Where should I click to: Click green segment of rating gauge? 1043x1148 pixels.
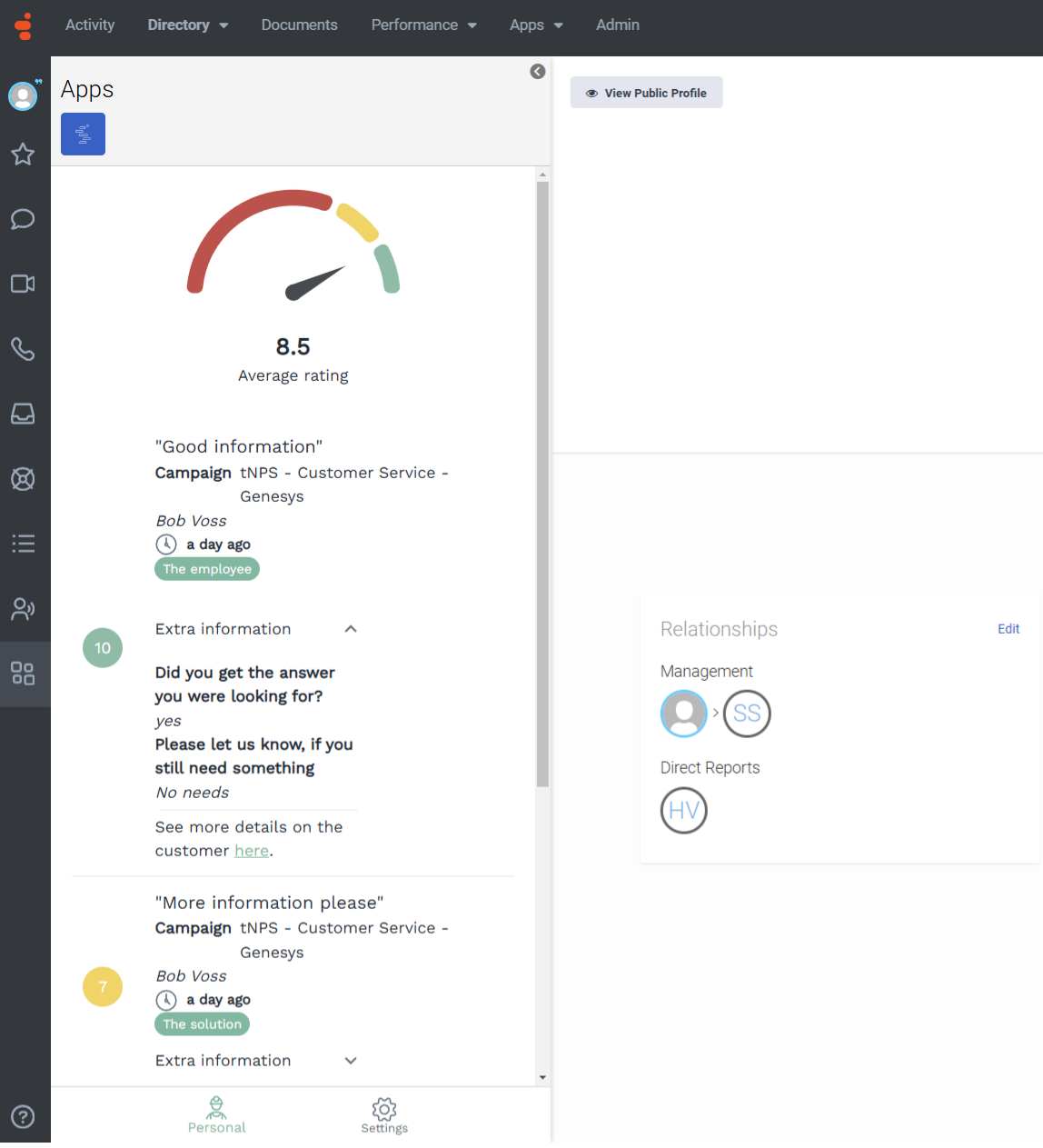click(x=388, y=269)
